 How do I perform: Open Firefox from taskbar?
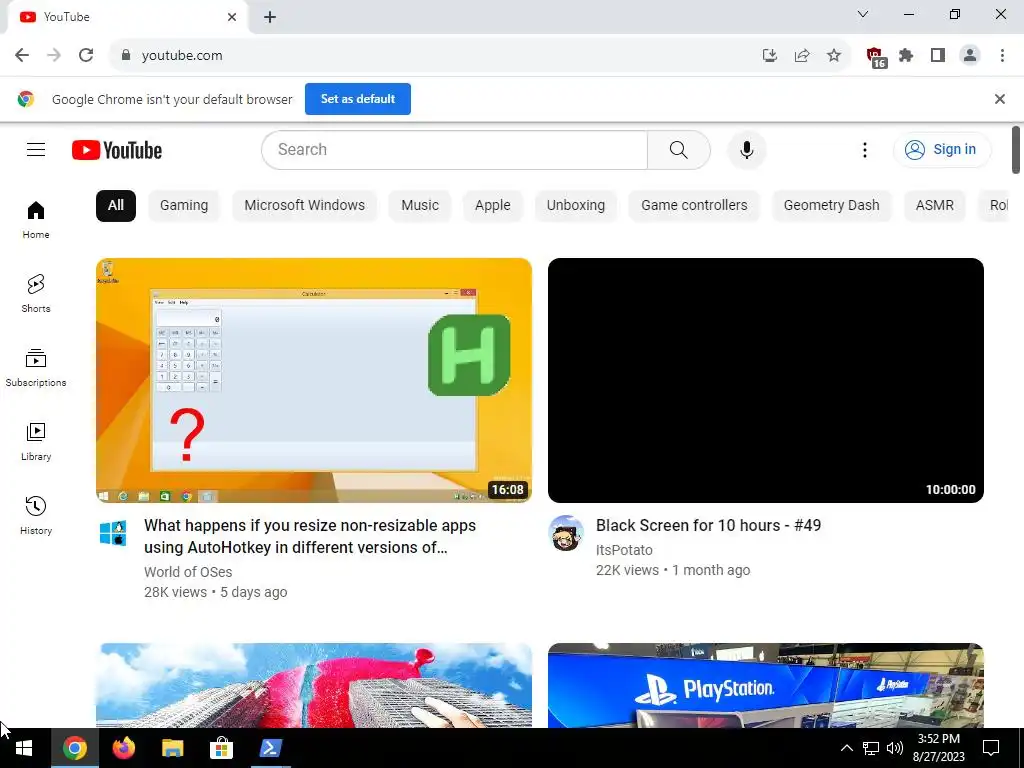tap(123, 748)
